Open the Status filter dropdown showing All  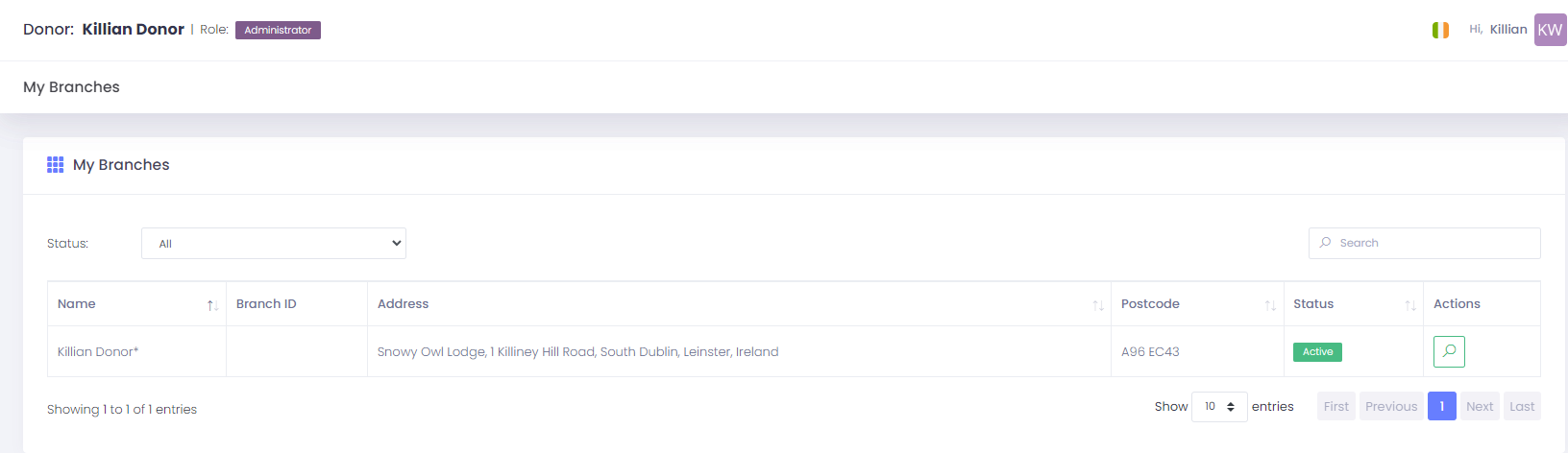(274, 244)
